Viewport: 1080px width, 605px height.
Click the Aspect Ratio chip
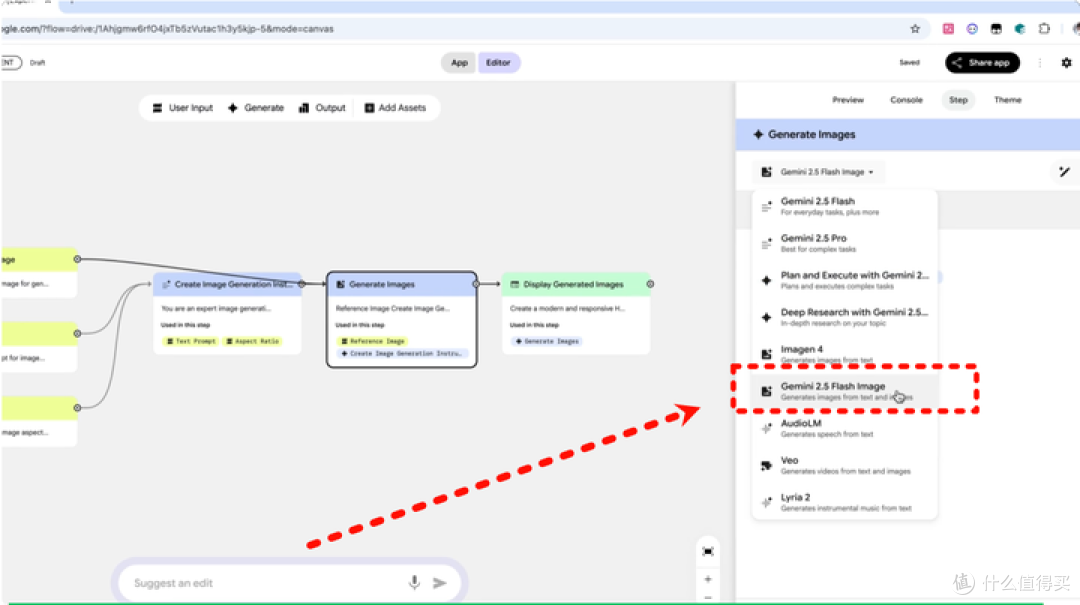pyautogui.click(x=252, y=341)
